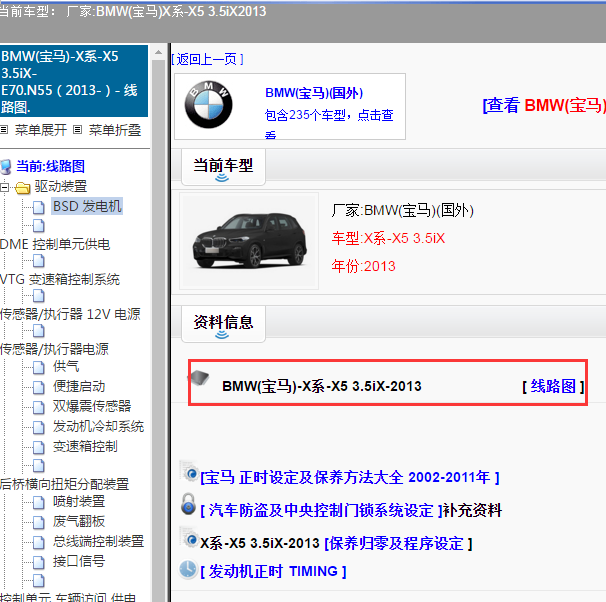
Task: Click the BMW roundel logo
Action: tap(208, 105)
